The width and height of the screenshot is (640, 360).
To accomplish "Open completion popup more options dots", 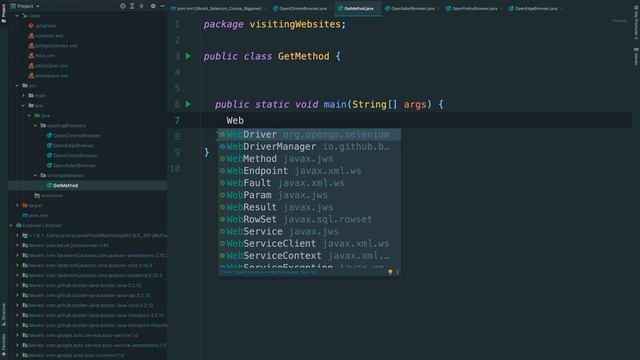I will coord(398,272).
